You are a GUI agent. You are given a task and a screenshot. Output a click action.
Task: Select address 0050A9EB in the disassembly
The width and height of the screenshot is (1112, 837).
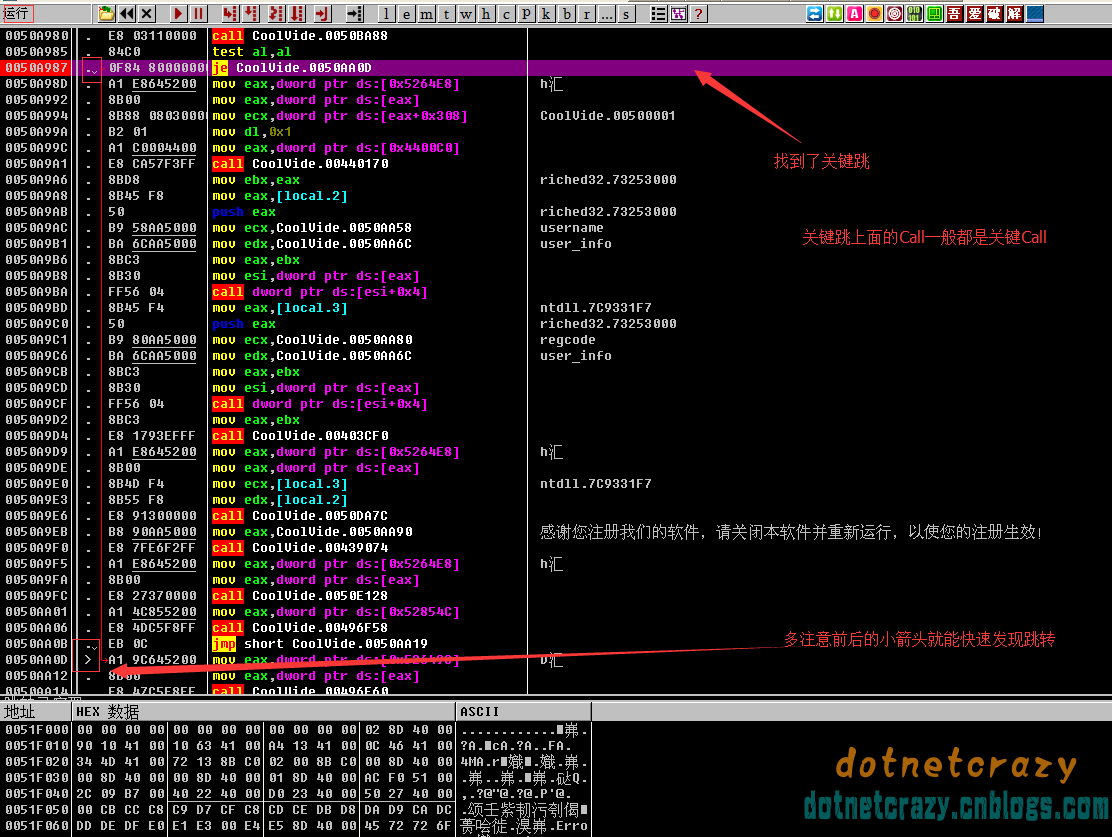point(37,532)
